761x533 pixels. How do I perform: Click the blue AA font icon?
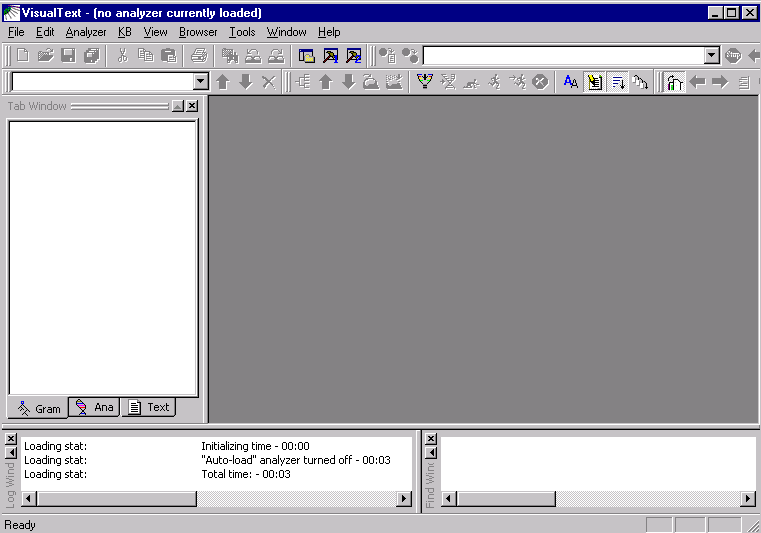point(571,82)
